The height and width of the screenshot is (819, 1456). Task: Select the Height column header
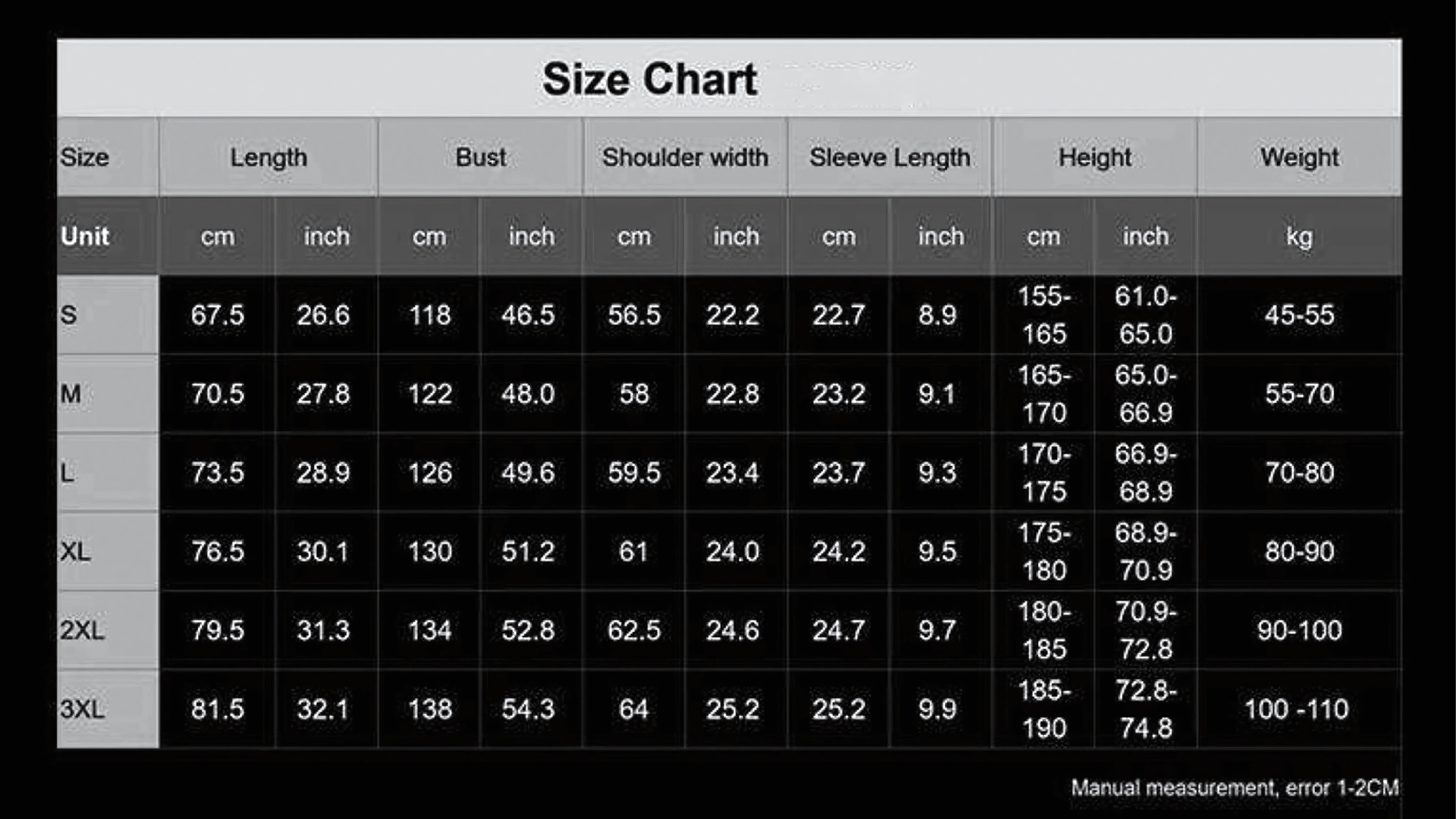[x=1095, y=157]
